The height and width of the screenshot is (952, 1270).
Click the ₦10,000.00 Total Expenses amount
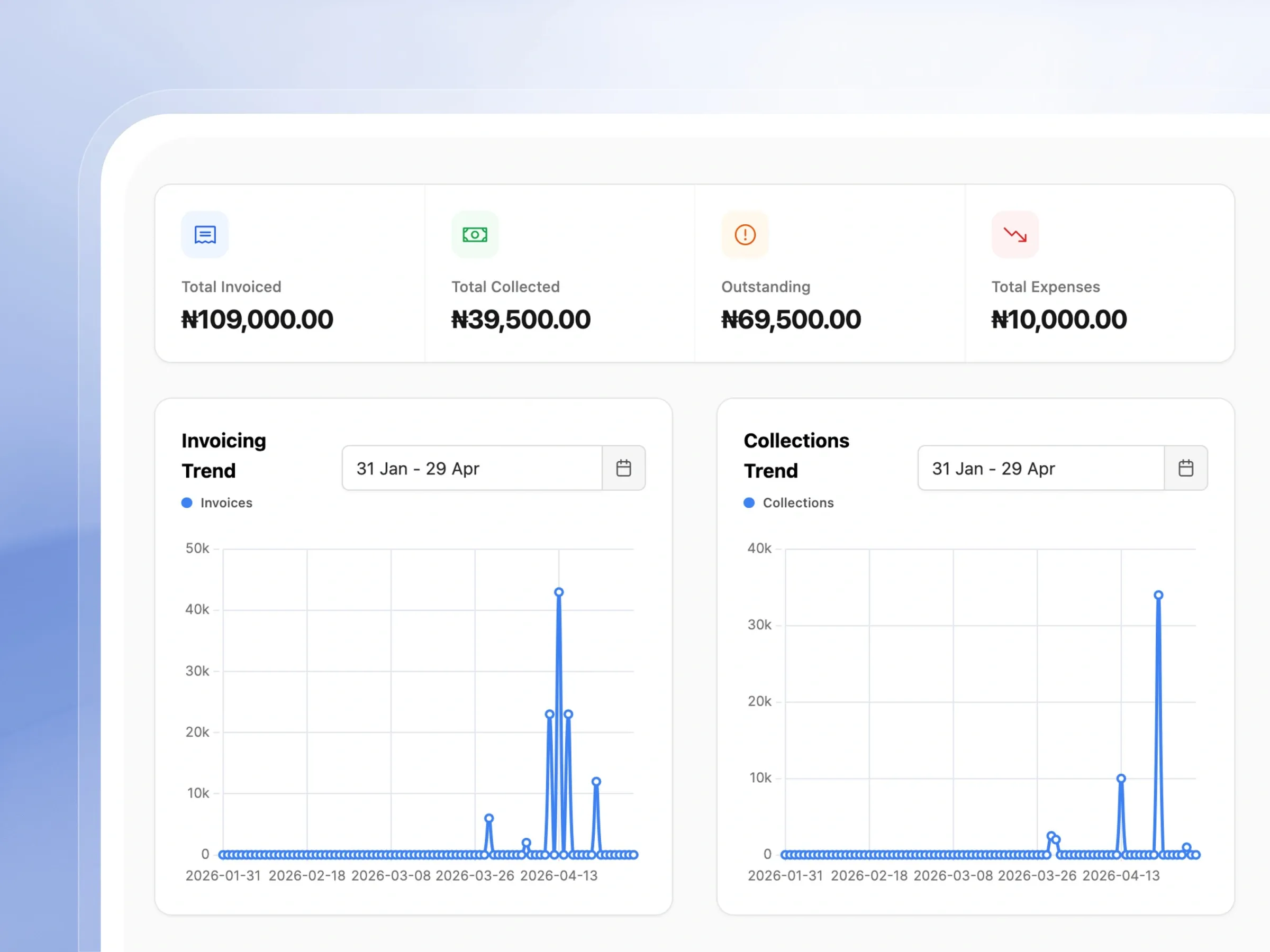(x=1059, y=319)
